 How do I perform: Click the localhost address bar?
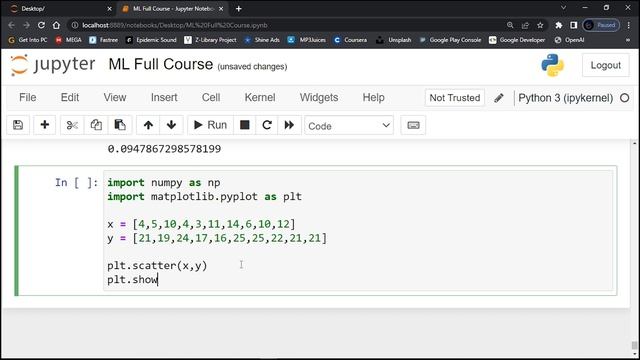click(x=286, y=25)
